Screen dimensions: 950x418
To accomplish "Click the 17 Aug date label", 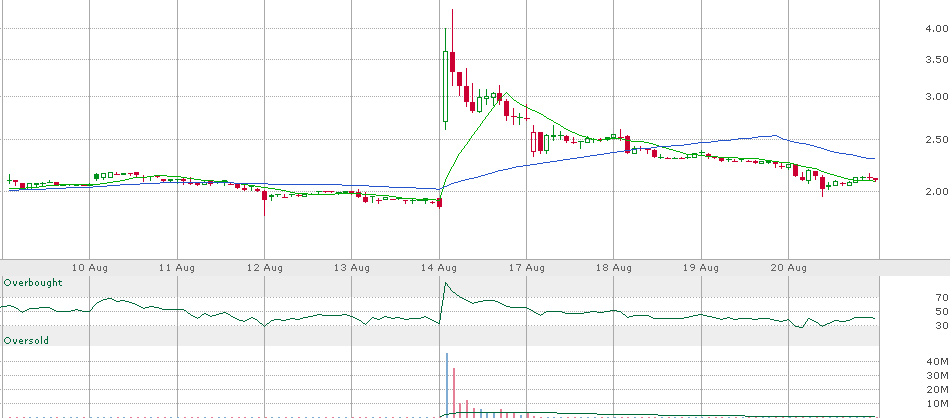I will click(x=526, y=268).
